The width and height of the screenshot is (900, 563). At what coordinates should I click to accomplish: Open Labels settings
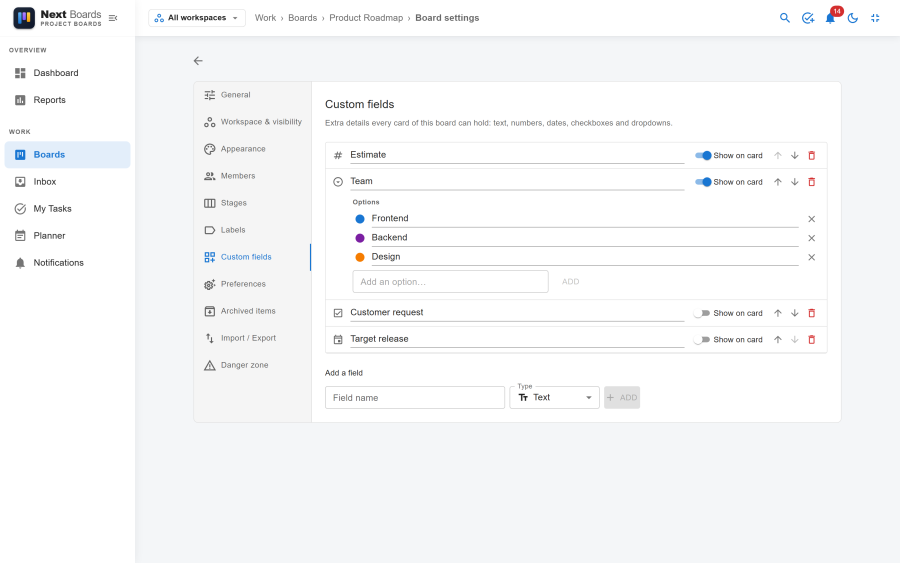253,230
